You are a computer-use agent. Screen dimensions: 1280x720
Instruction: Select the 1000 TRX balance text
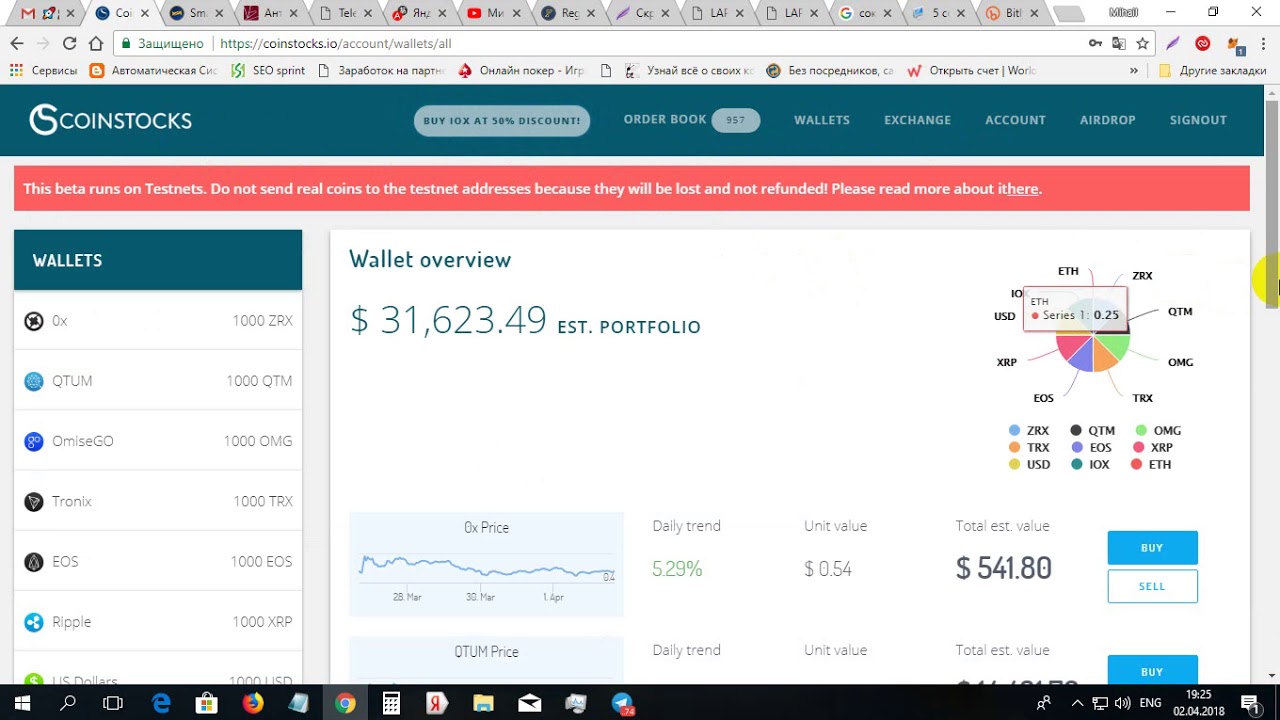(263, 501)
